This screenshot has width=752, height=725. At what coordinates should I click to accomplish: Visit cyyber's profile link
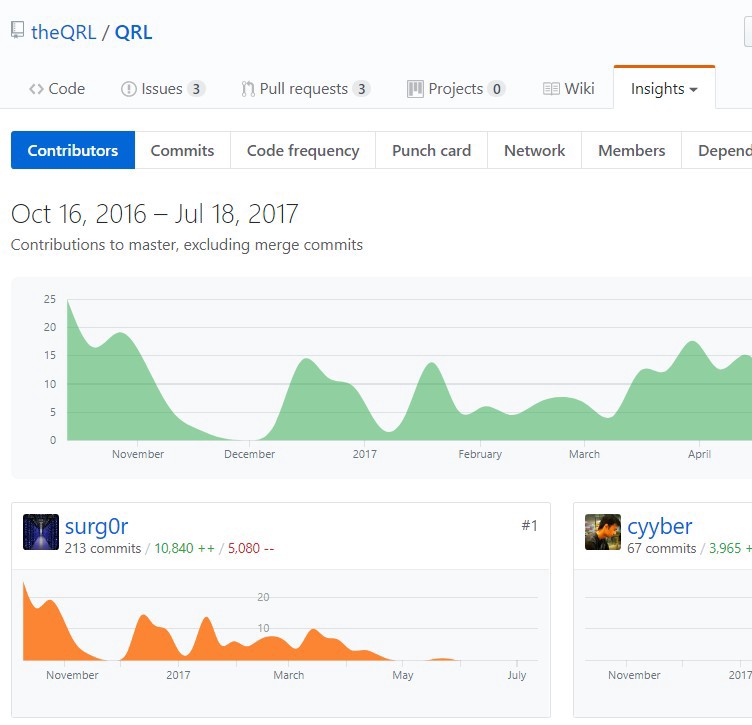pyautogui.click(x=659, y=526)
